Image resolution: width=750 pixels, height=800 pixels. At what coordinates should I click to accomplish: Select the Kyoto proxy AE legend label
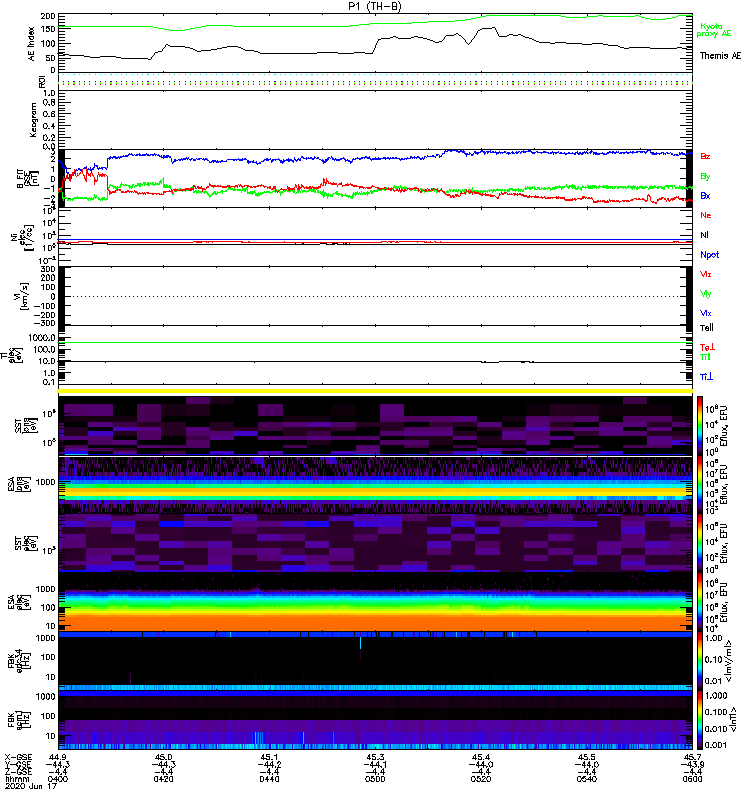(x=713, y=30)
